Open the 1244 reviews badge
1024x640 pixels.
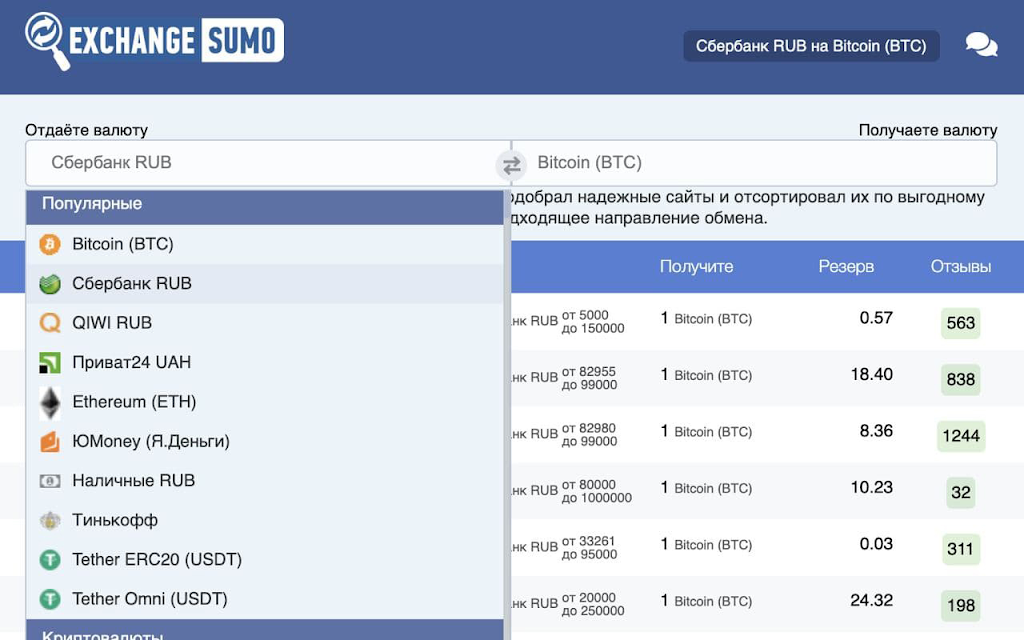tap(961, 436)
